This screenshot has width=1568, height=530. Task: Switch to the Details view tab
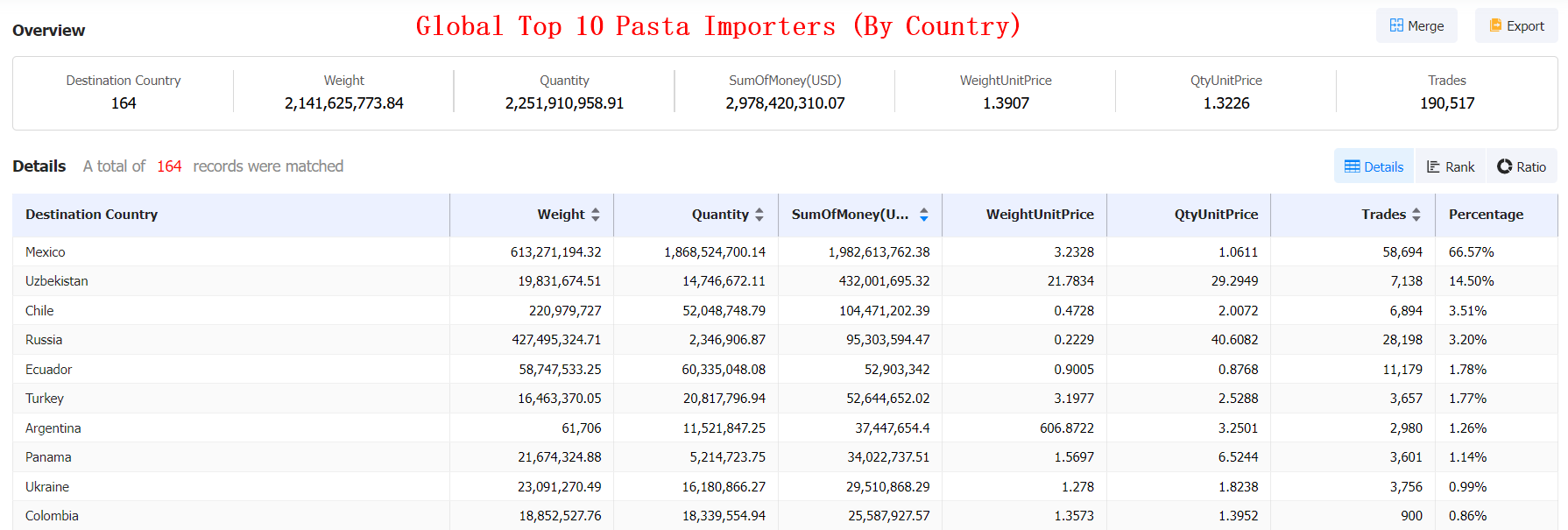pyautogui.click(x=1374, y=166)
